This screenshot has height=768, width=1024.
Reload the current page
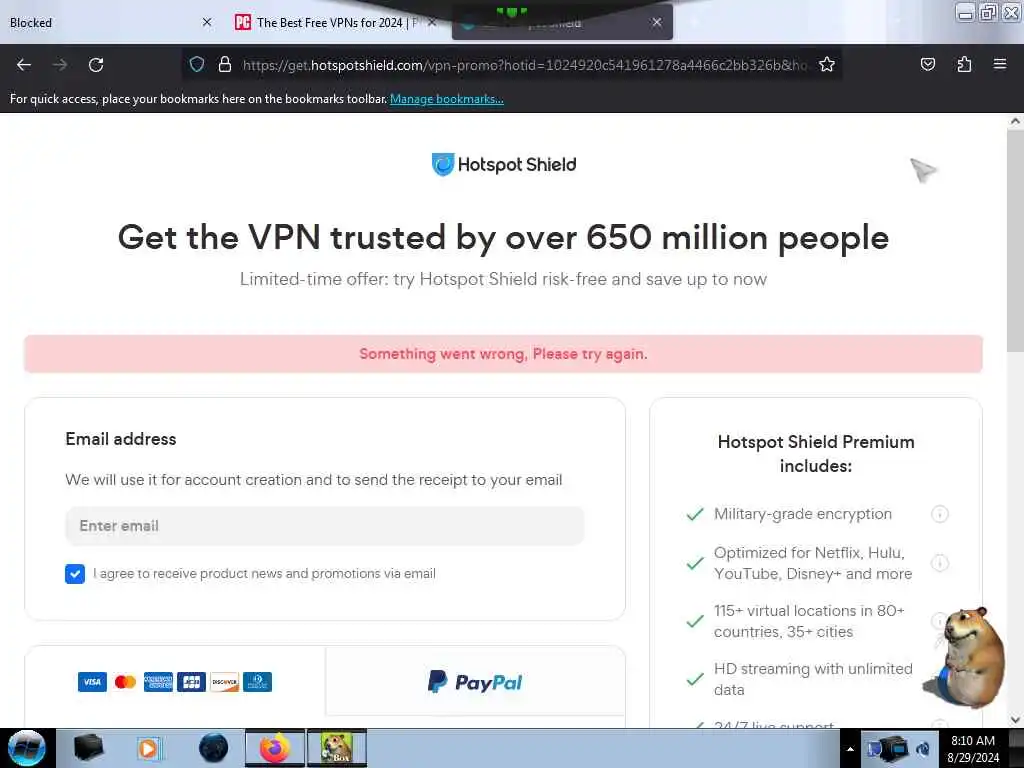(x=96, y=65)
